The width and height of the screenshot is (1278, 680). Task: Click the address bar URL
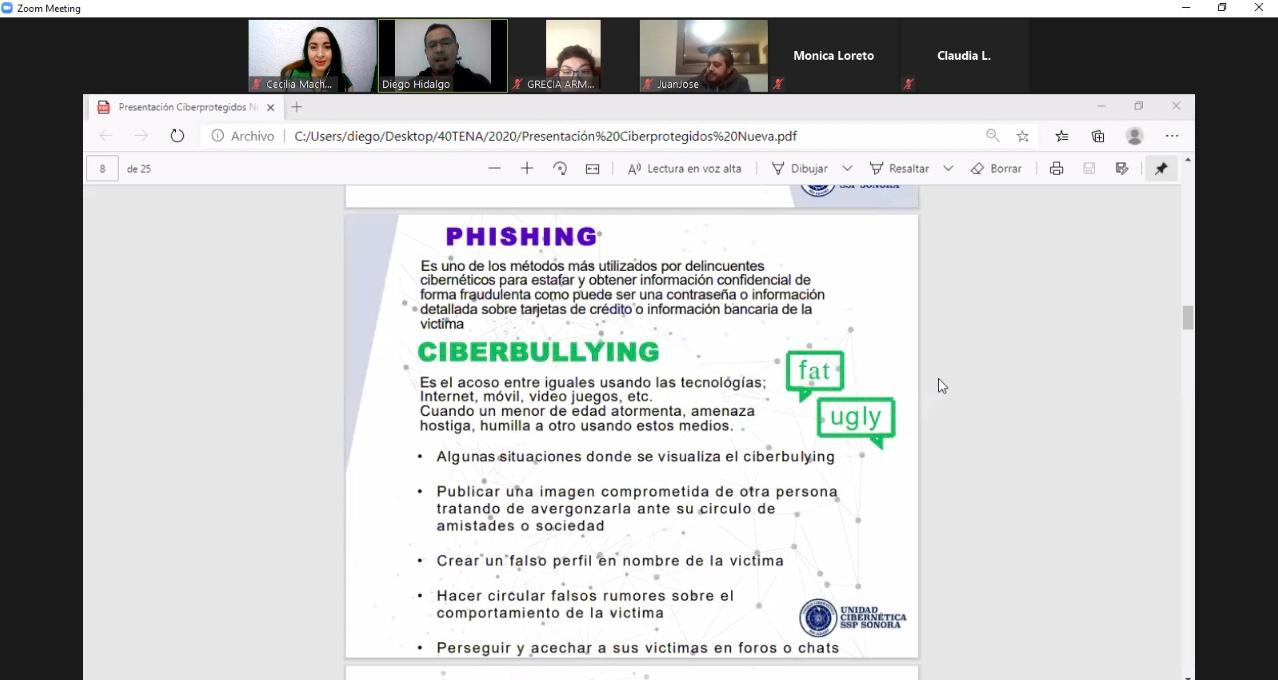(x=545, y=136)
